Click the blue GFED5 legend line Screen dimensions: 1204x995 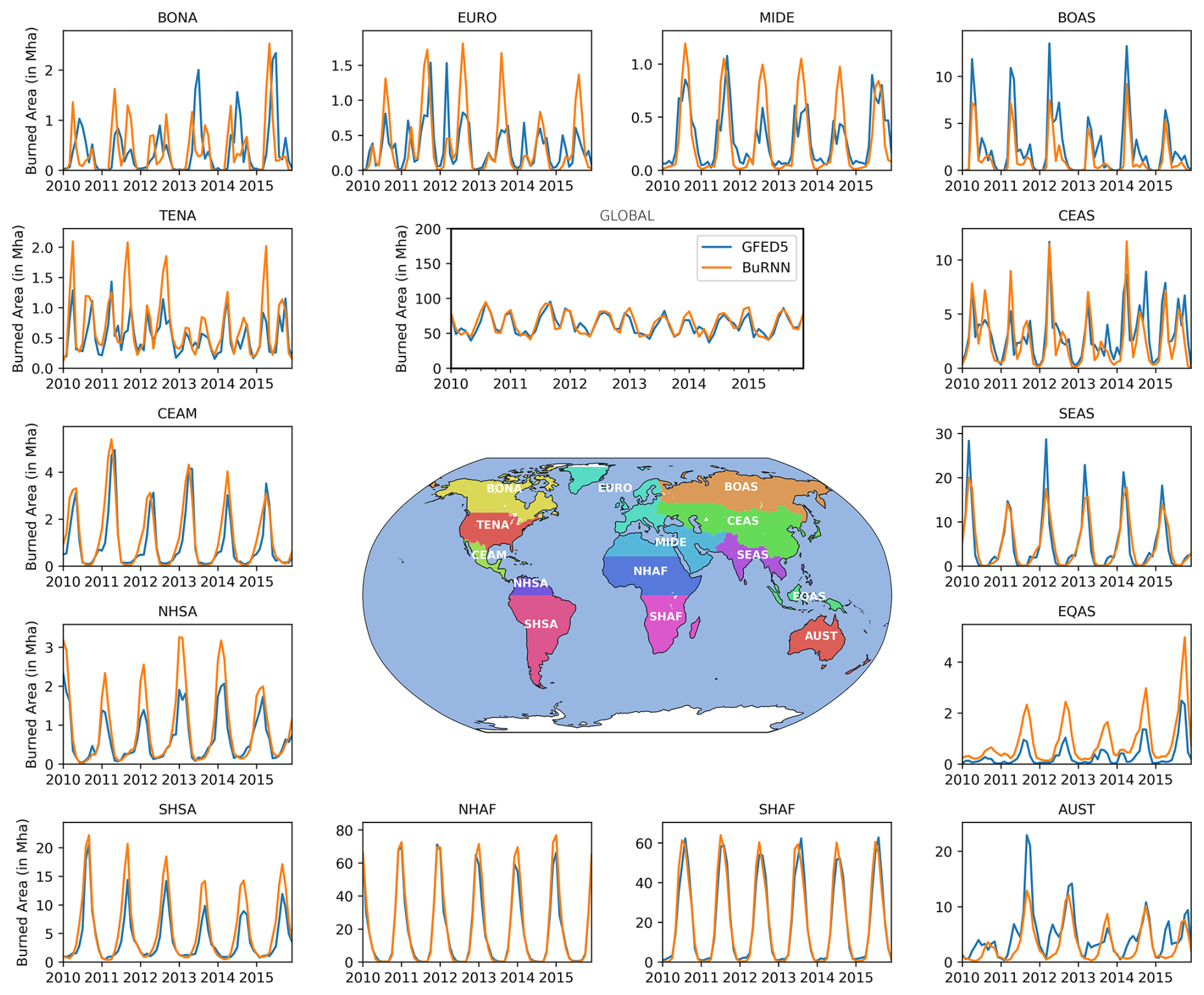716,247
